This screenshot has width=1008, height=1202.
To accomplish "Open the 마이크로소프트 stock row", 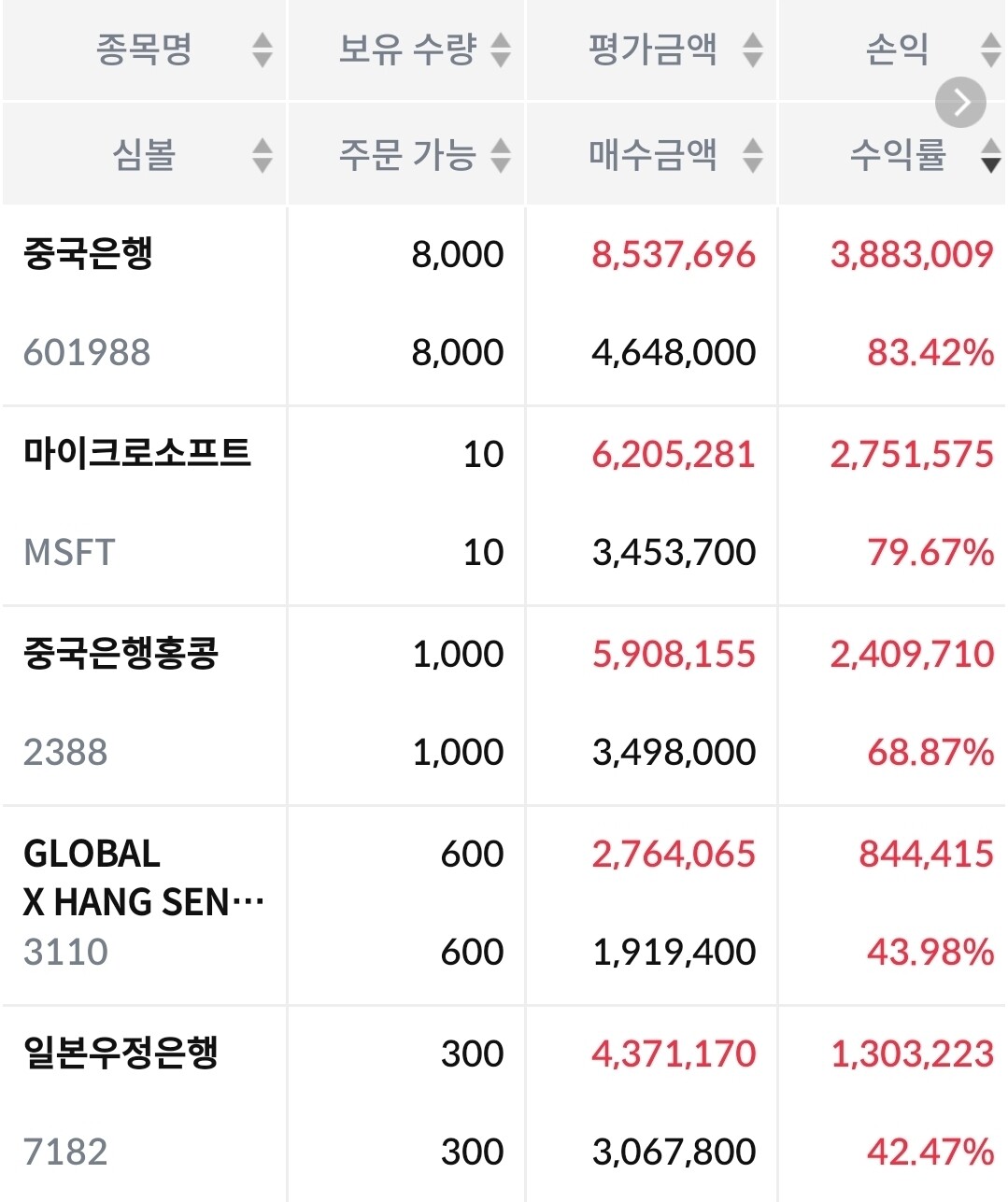I will tap(137, 454).
